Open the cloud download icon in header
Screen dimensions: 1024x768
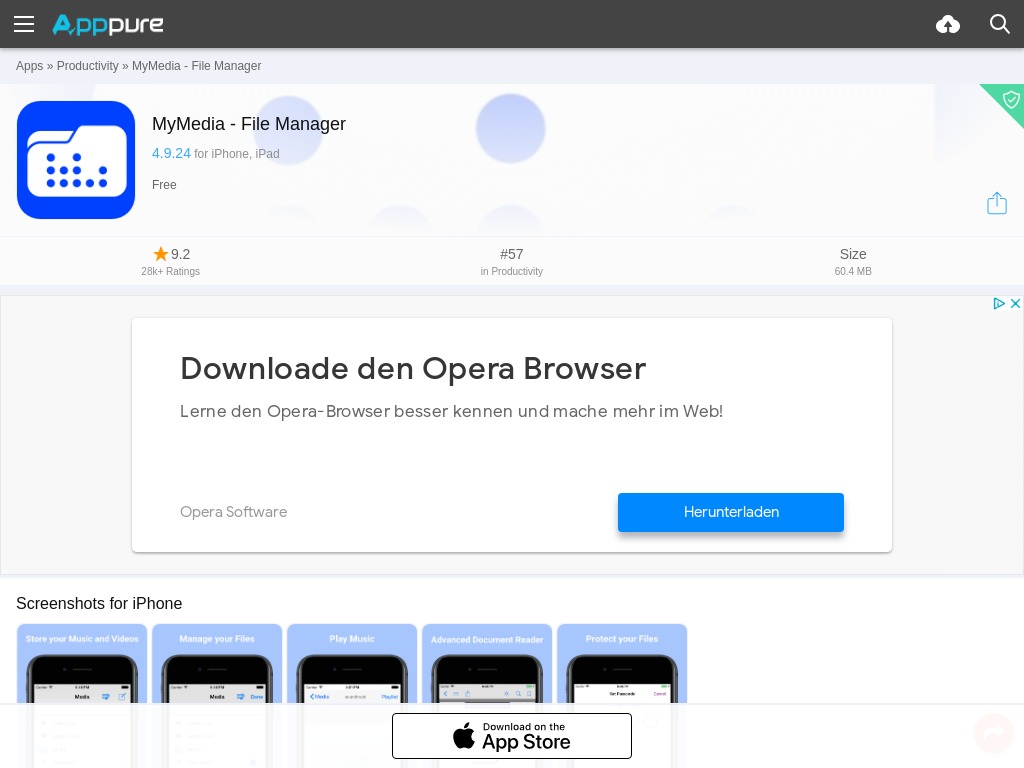948,25
